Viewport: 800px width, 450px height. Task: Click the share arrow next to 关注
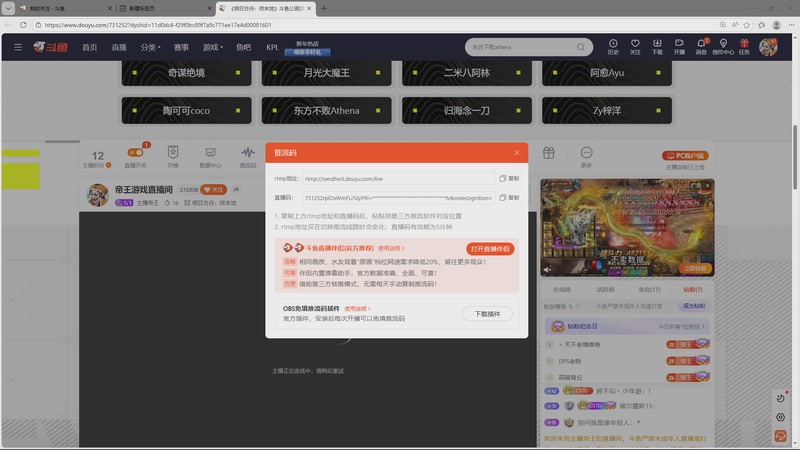click(236, 189)
